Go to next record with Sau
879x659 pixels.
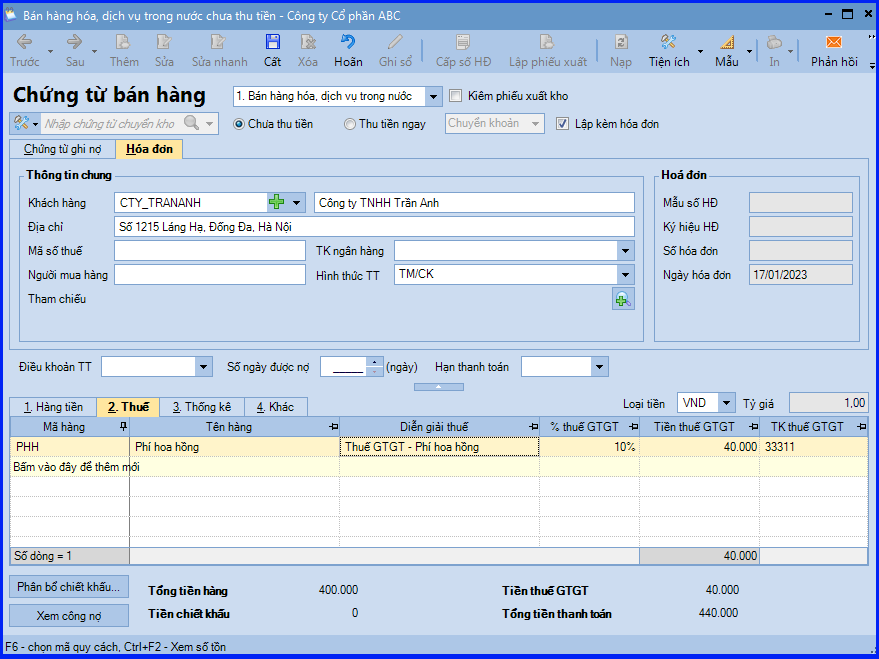click(x=75, y=51)
